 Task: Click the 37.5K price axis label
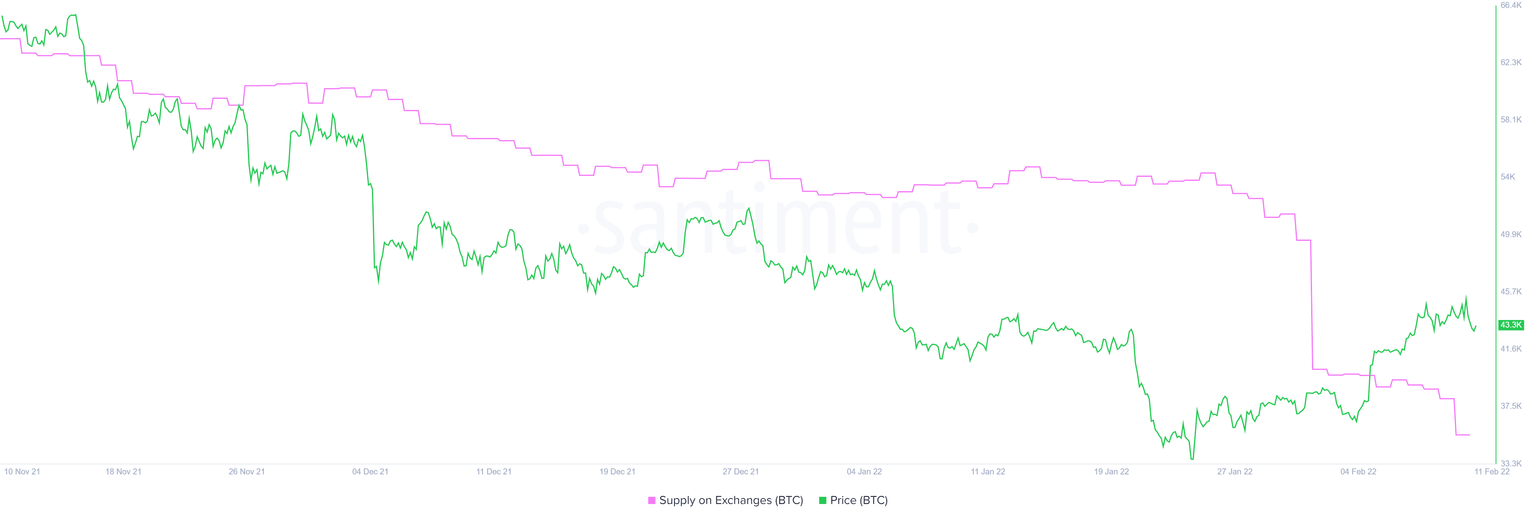1511,407
